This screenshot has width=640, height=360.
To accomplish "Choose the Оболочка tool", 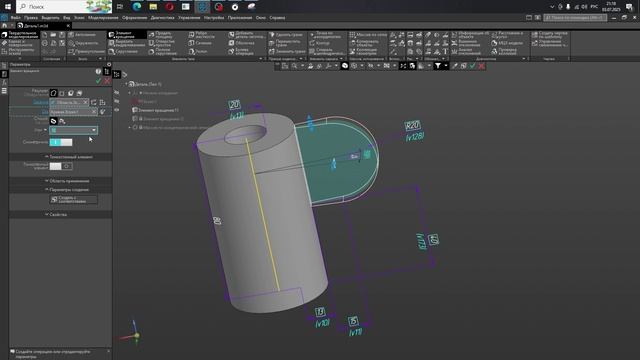I will 241,43.
